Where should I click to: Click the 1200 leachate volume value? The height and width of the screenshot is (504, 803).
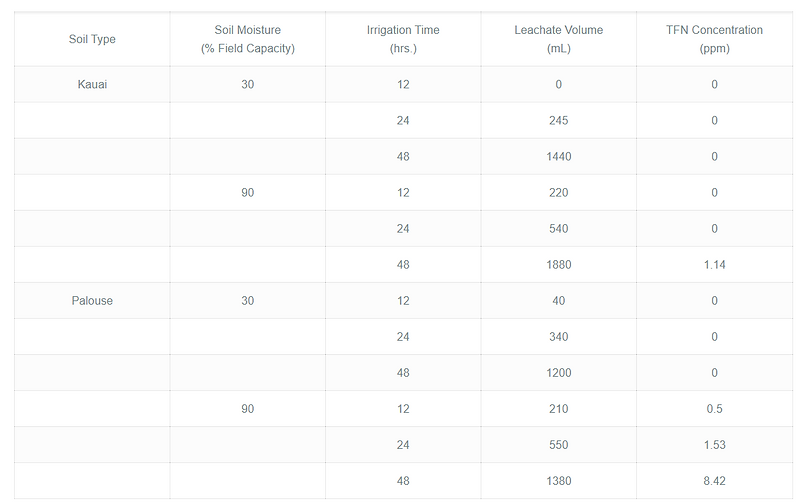[x=558, y=372]
